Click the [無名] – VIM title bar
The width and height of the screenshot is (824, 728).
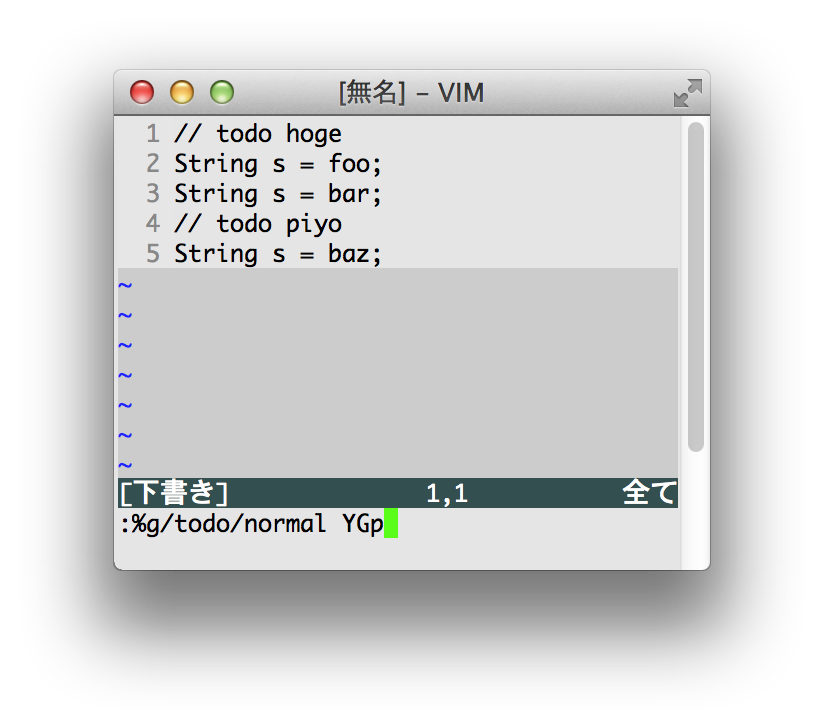(x=412, y=92)
